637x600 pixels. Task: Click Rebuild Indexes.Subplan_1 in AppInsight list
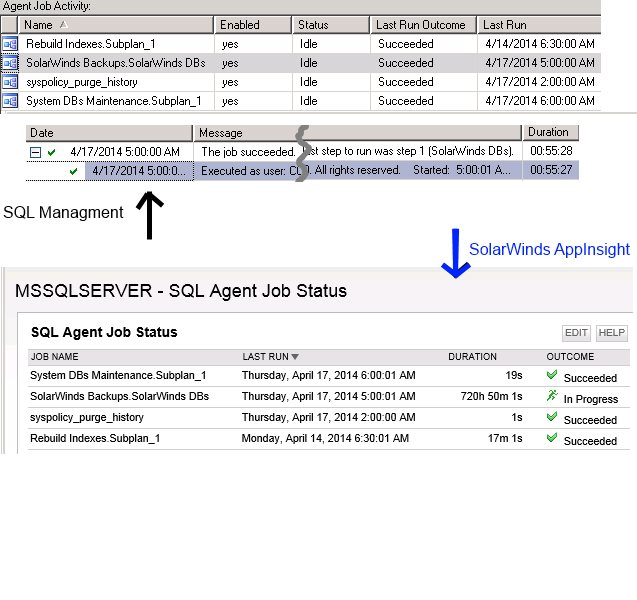(x=95, y=438)
